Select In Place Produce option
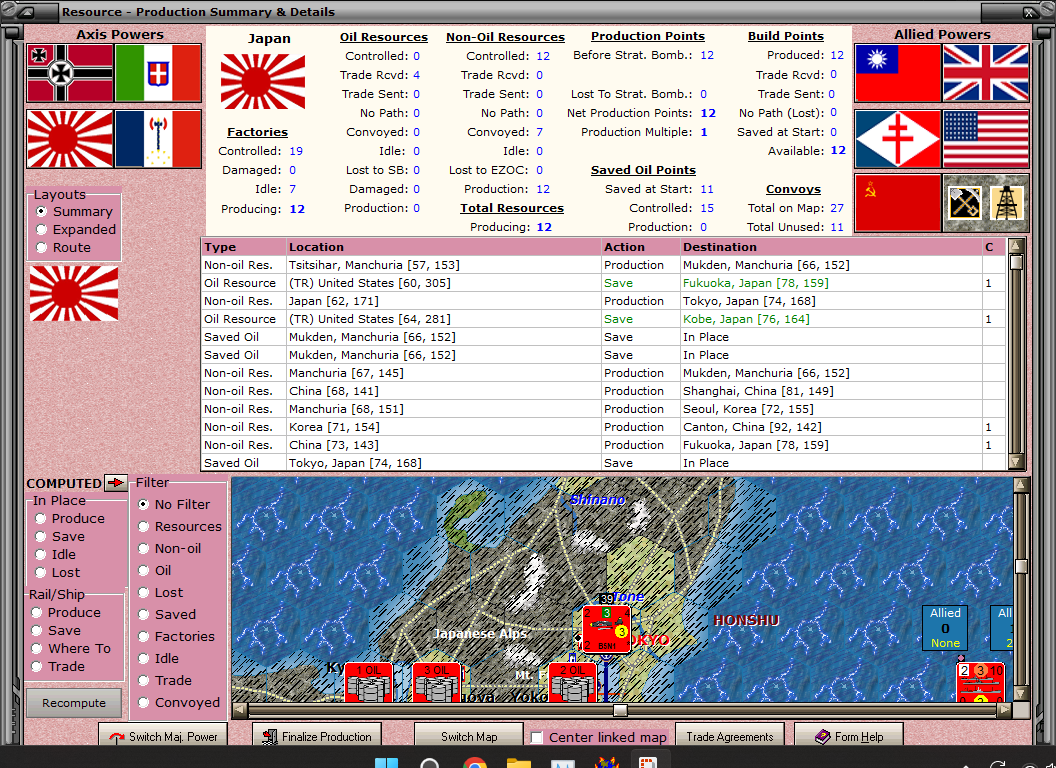The image size is (1056, 768). (40, 519)
